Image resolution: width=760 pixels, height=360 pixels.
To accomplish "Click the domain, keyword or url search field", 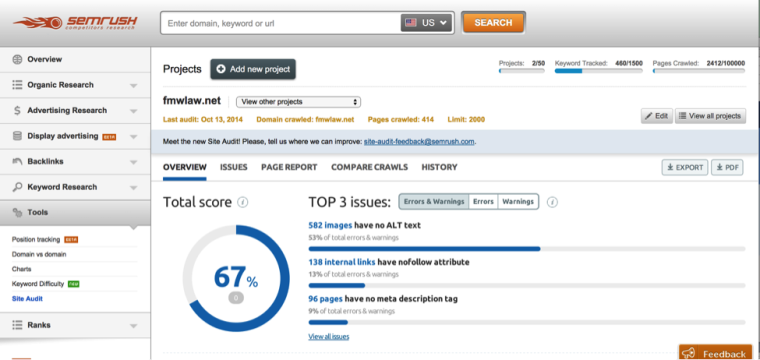I will [280, 23].
